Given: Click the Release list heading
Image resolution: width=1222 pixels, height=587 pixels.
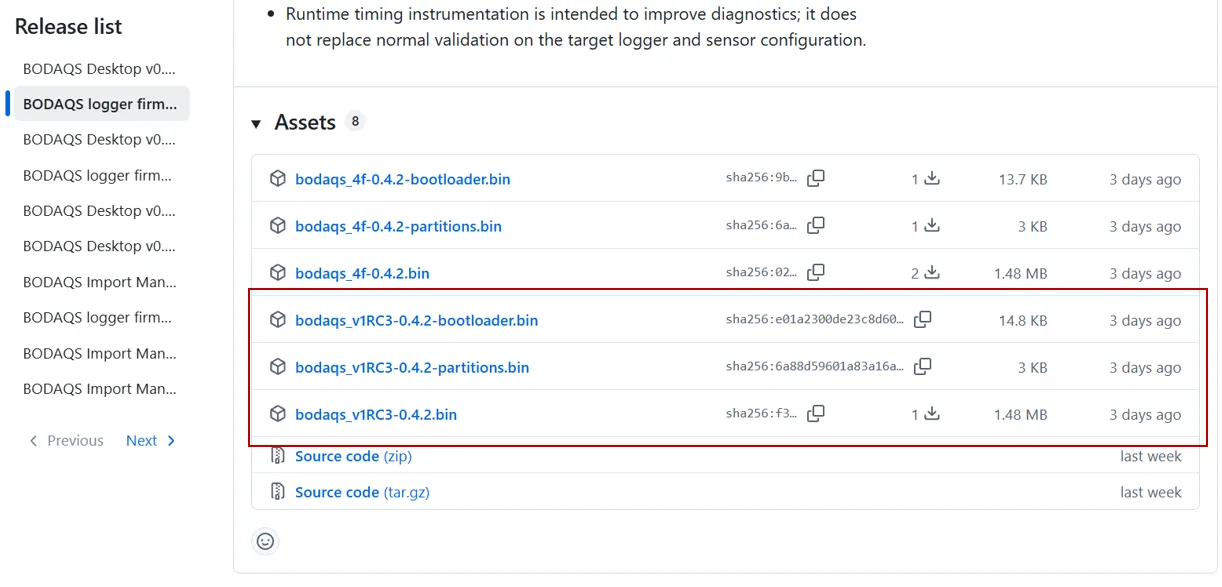Looking at the screenshot, I should tap(68, 27).
